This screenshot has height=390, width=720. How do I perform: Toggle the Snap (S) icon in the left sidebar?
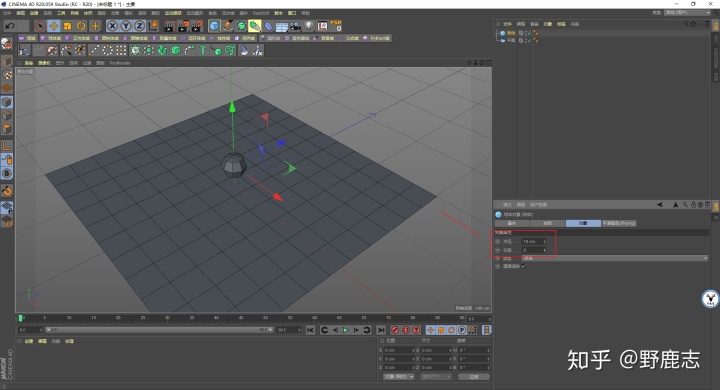[6, 173]
